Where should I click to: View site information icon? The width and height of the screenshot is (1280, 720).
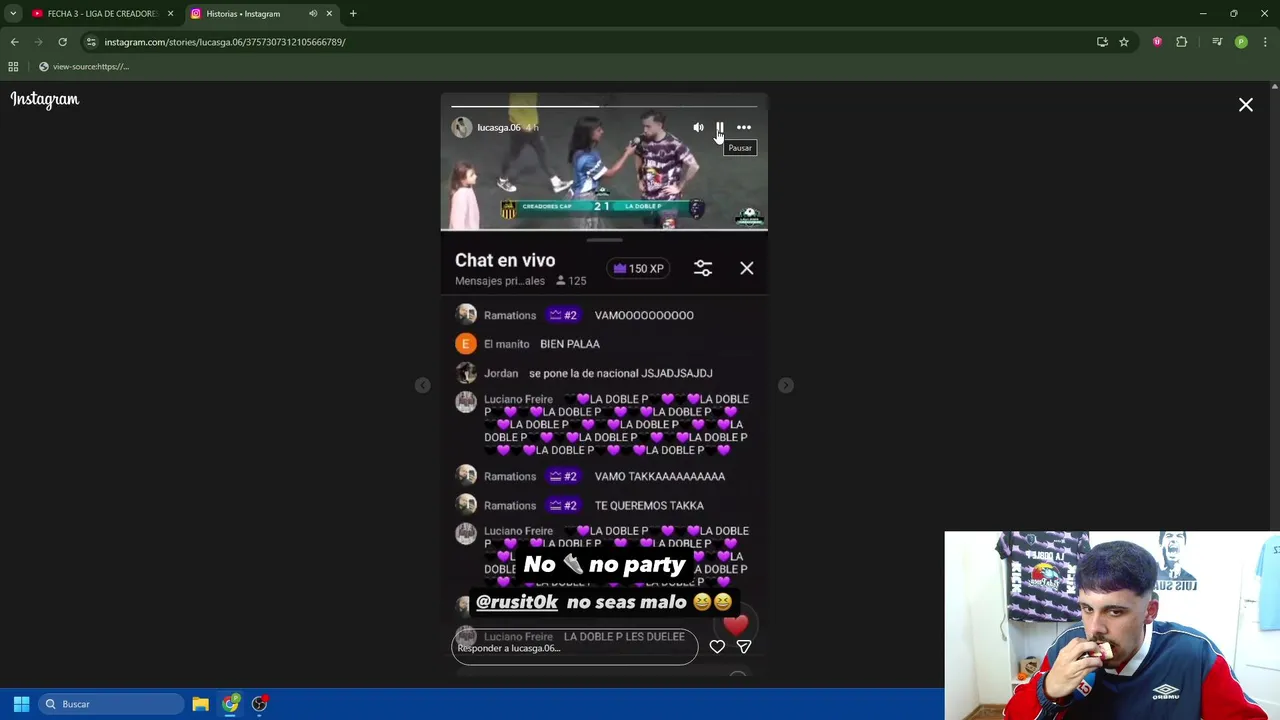pos(91,42)
